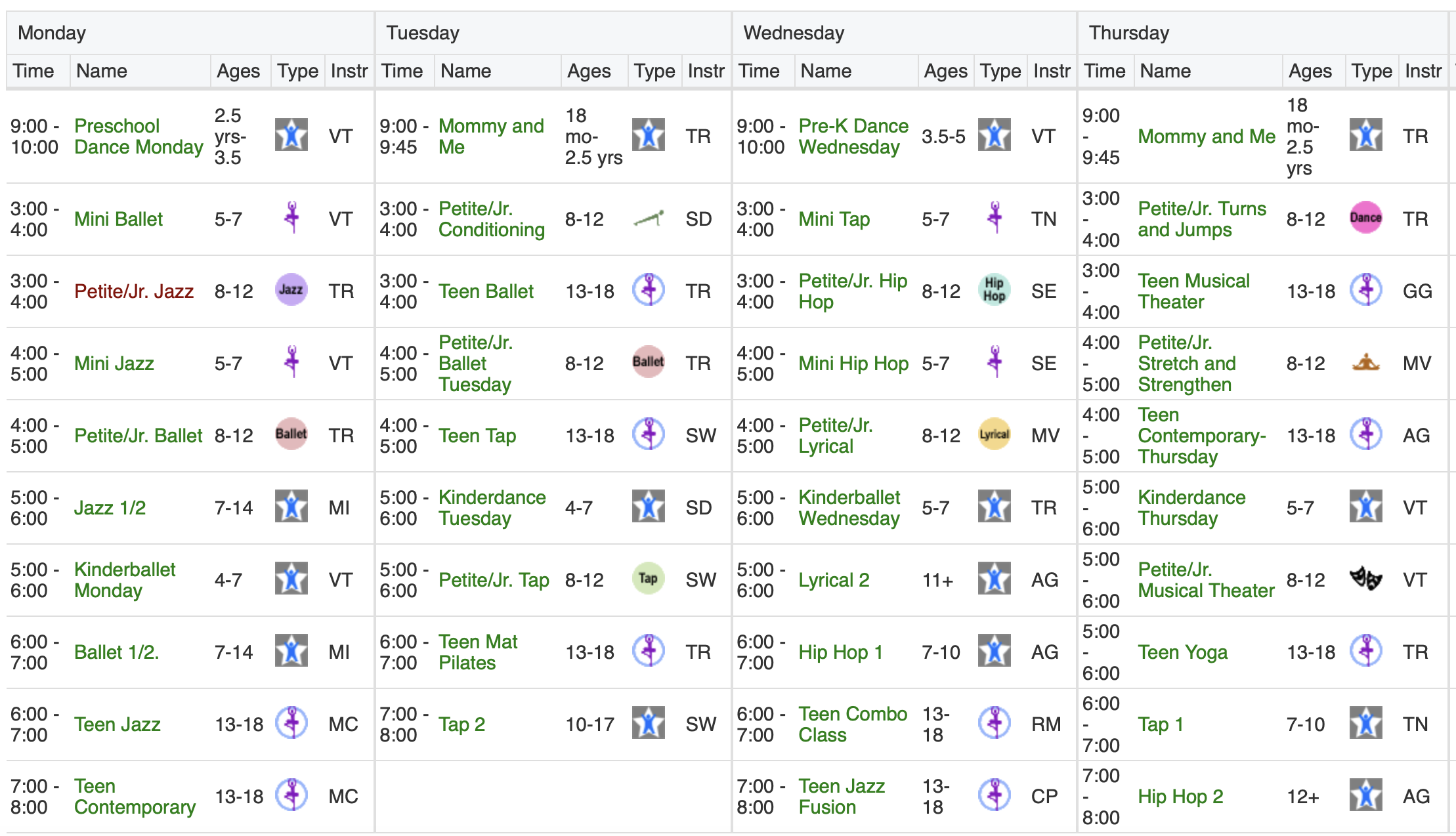Open the Teen Jazz Fusion link
The width and height of the screenshot is (1456, 836).
coord(842,797)
